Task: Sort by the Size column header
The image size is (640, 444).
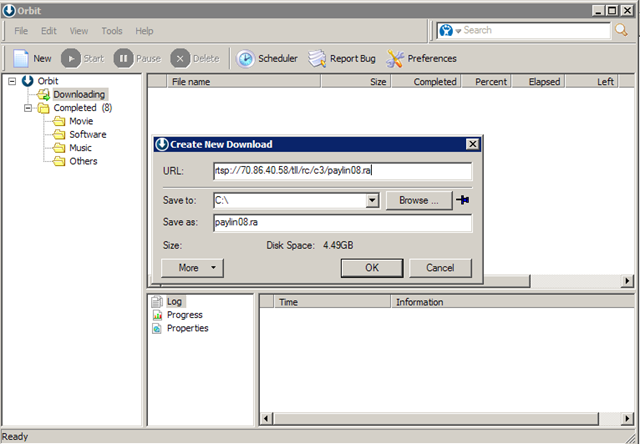Action: click(356, 82)
